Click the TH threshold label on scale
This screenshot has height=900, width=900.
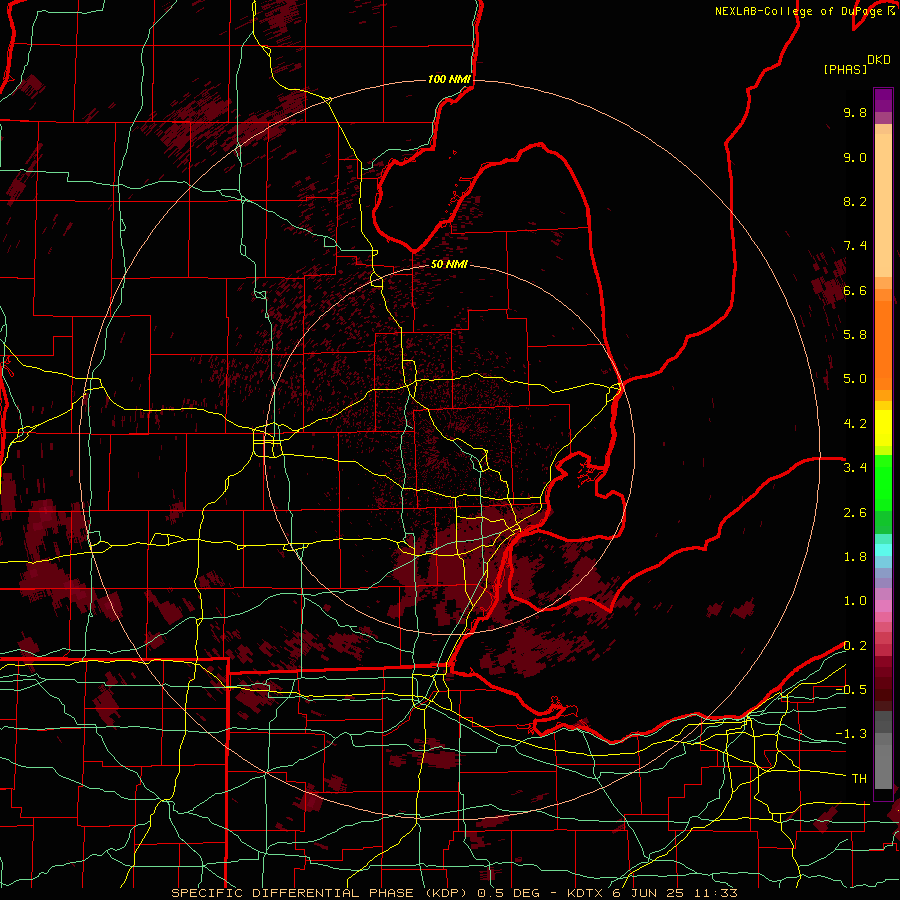(x=859, y=779)
